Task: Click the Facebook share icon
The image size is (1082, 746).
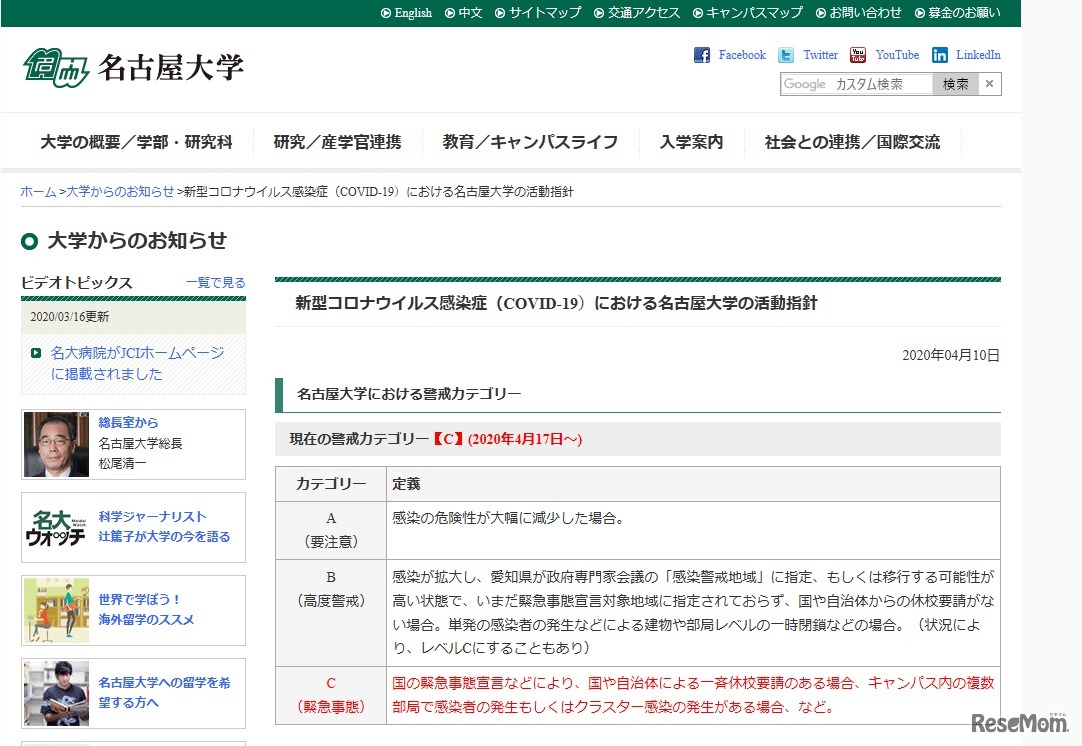Action: coord(703,55)
